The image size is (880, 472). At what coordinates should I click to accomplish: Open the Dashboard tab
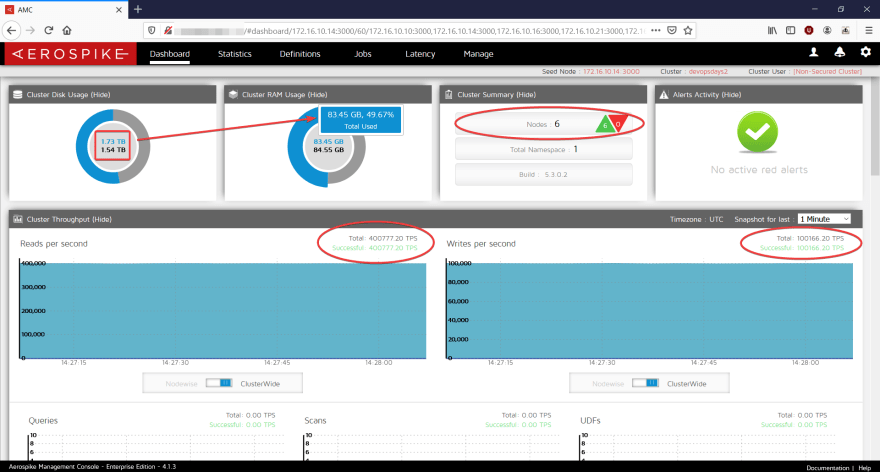coord(169,54)
